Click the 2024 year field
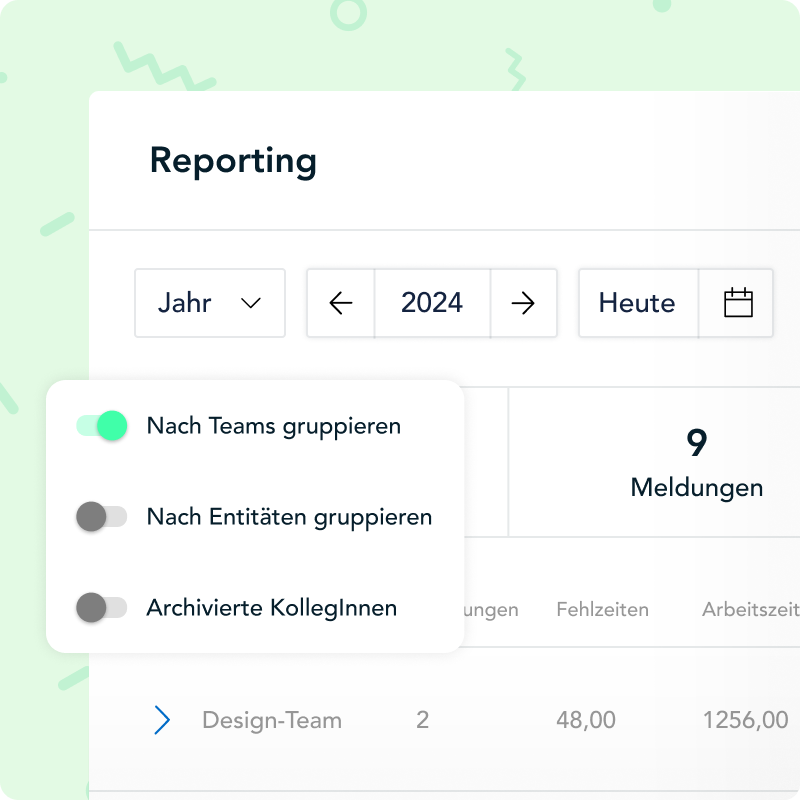 coord(432,303)
